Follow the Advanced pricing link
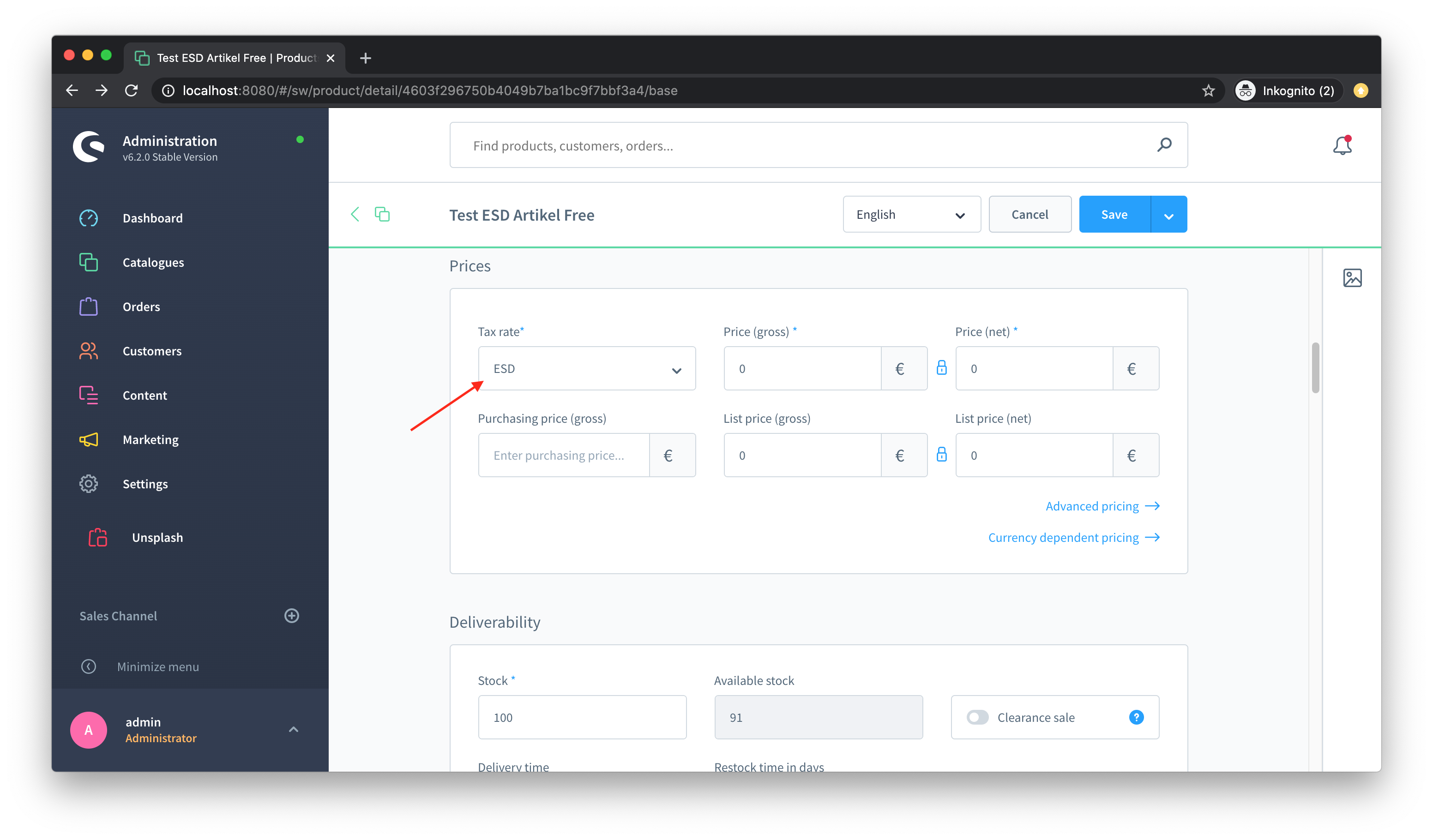The height and width of the screenshot is (840, 1433). coord(1093,506)
